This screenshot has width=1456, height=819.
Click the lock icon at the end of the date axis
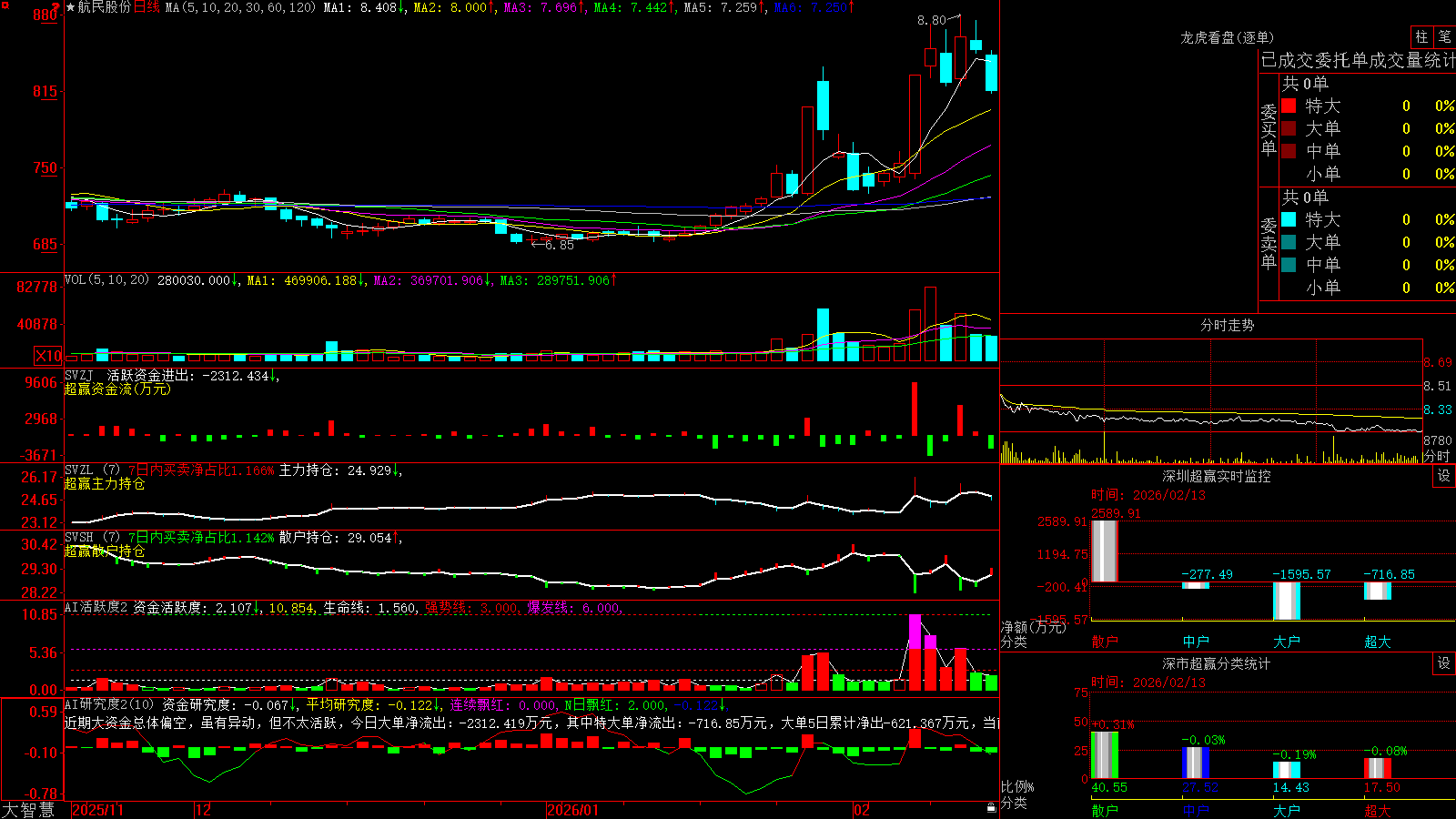click(992, 808)
